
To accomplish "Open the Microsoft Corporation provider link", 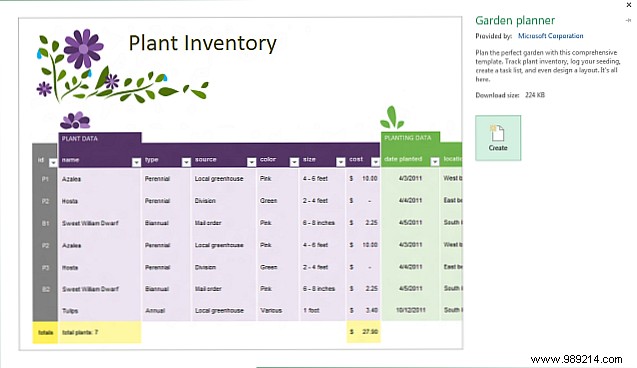I will tap(550, 36).
